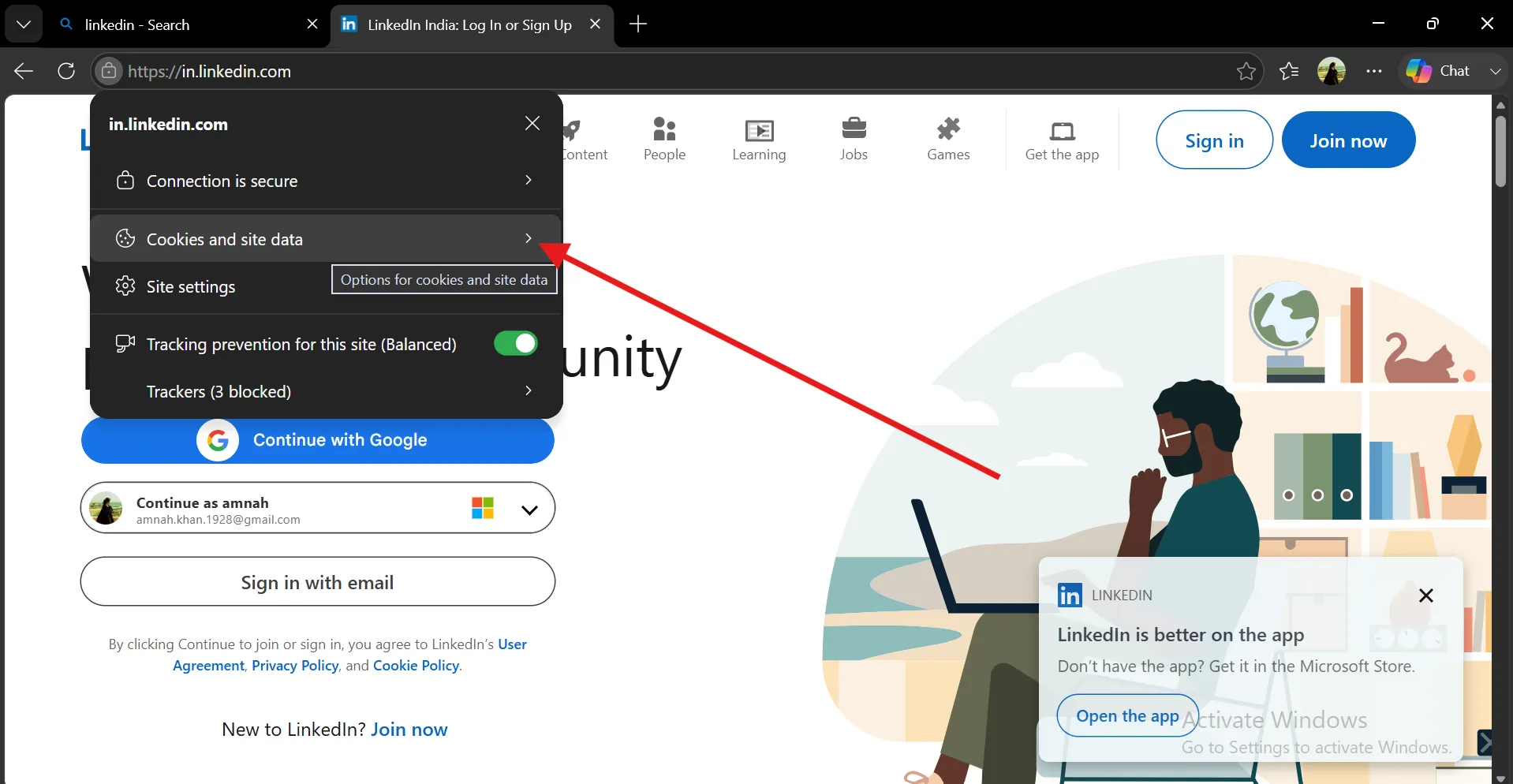The height and width of the screenshot is (784, 1513).
Task: Click the Google logo icon
Action: 218,440
